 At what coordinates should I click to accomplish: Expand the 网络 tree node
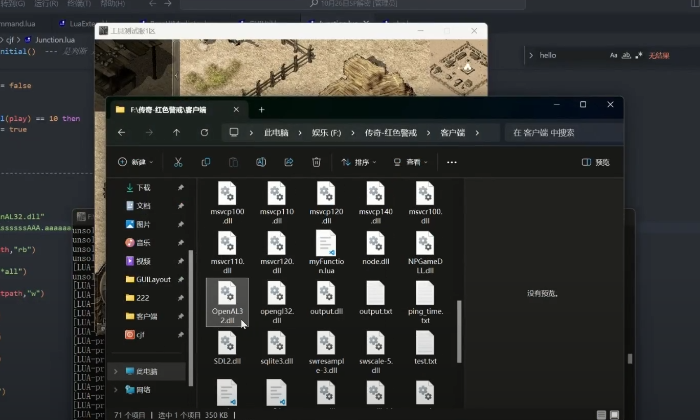tap(117, 389)
